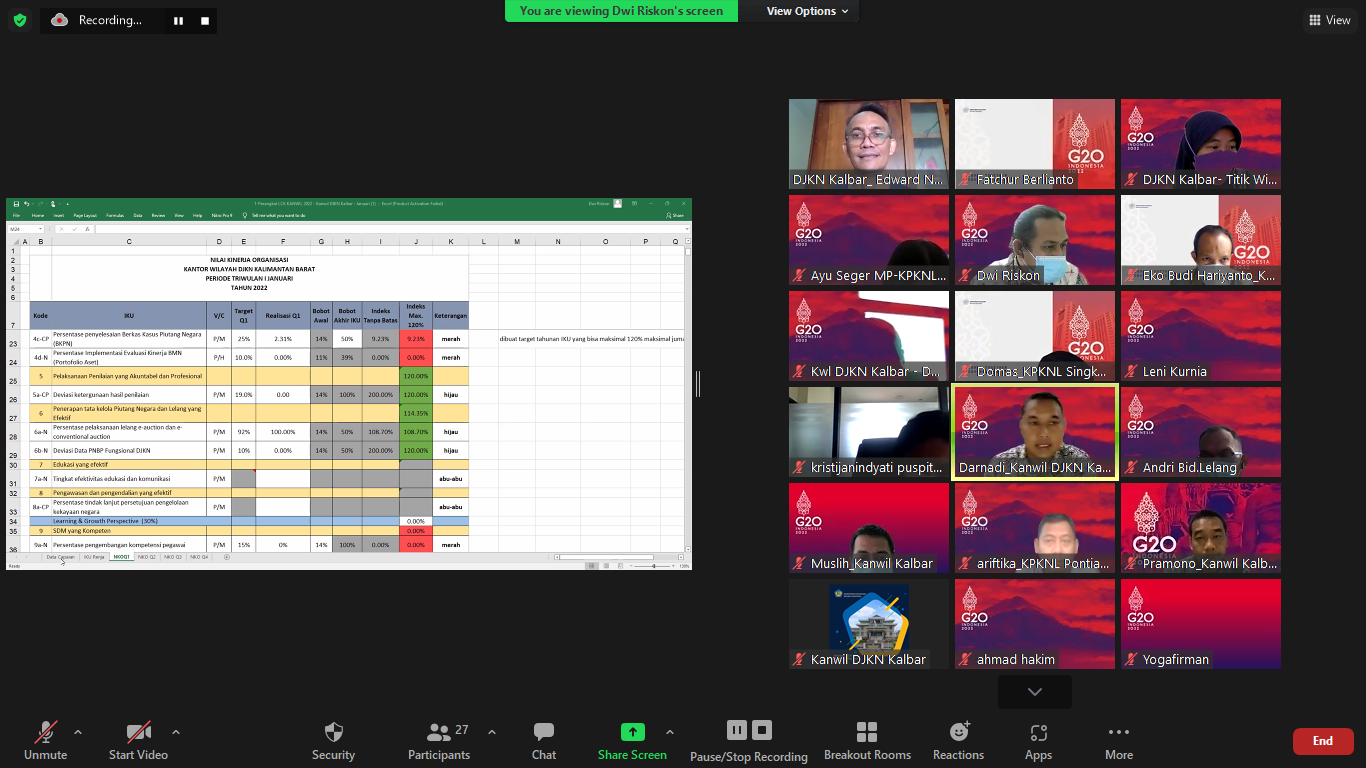Expand the audio options arrow next to Unmute
The height and width of the screenshot is (768, 1366).
(x=78, y=732)
